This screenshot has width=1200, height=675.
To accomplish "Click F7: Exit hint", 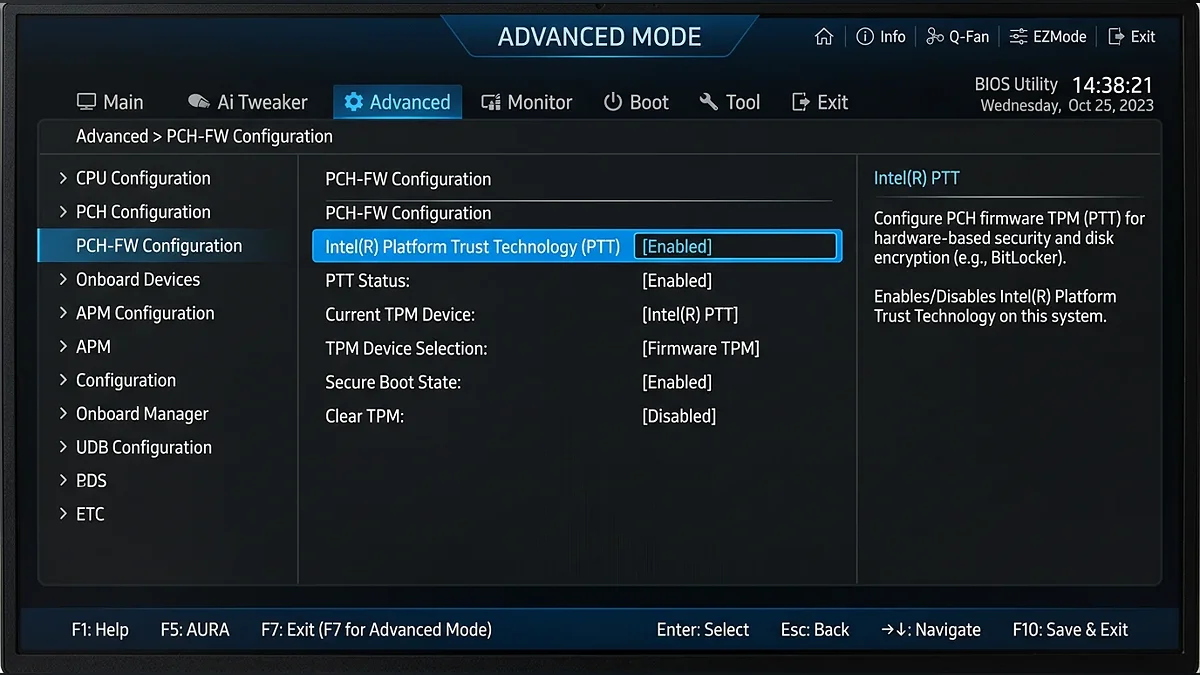I will (x=376, y=630).
